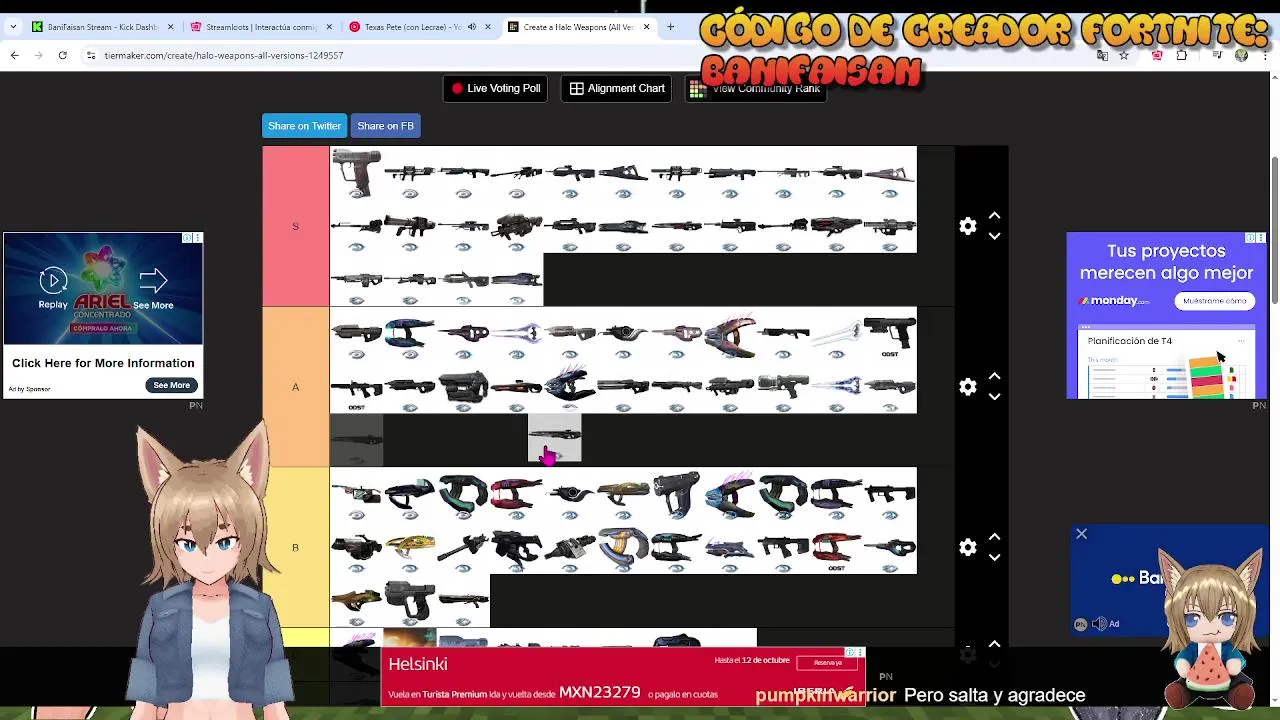Bookmark this page with the star icon
Screen dimensions: 1280x720
click(x=1124, y=55)
